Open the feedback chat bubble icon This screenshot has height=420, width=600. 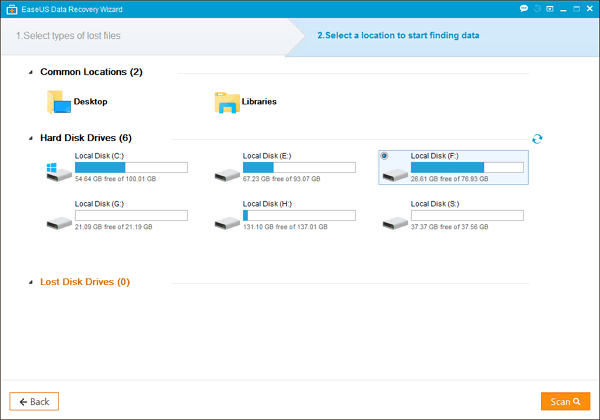[x=523, y=8]
